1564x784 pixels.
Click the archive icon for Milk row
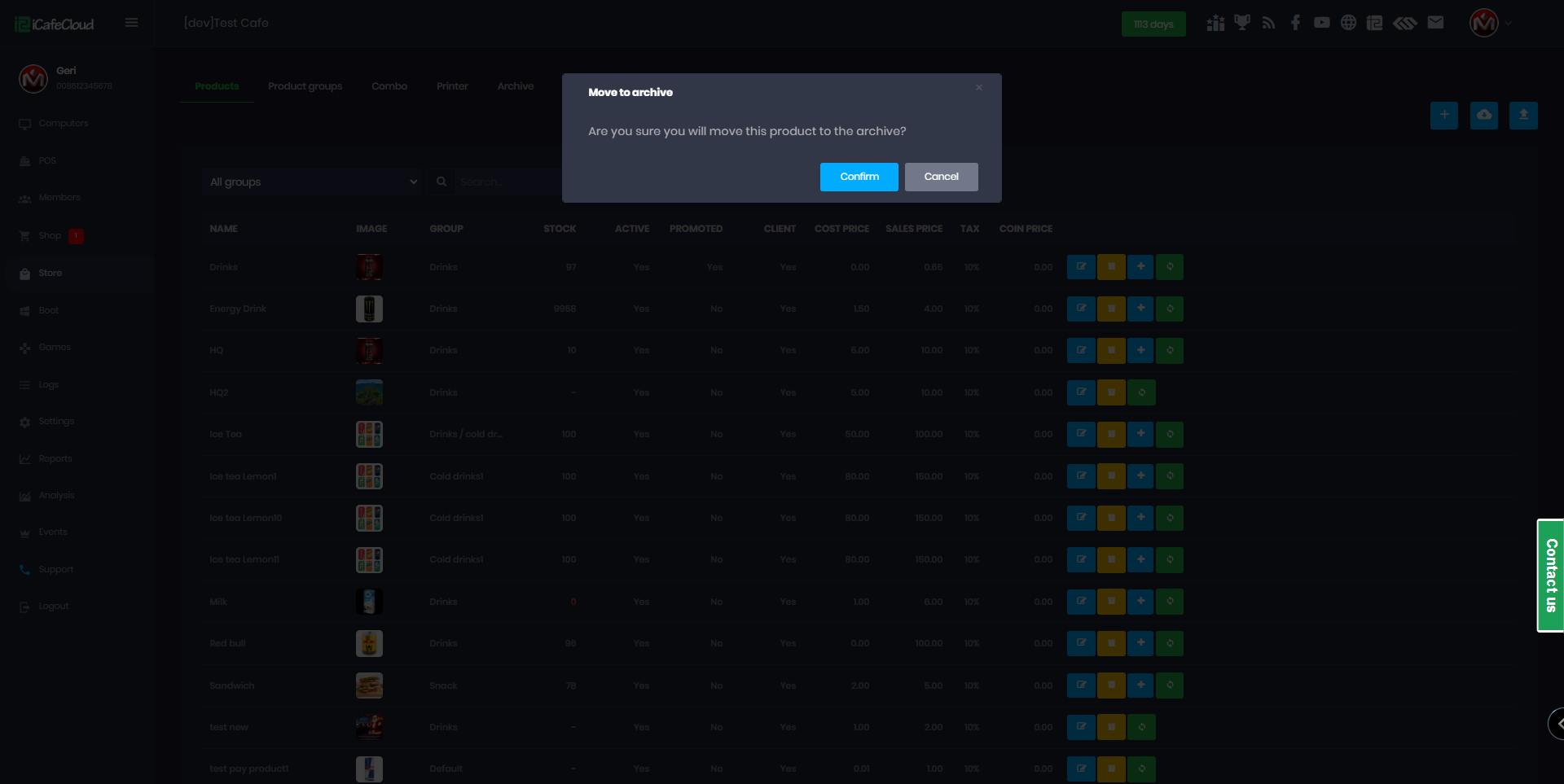pyautogui.click(x=1111, y=602)
